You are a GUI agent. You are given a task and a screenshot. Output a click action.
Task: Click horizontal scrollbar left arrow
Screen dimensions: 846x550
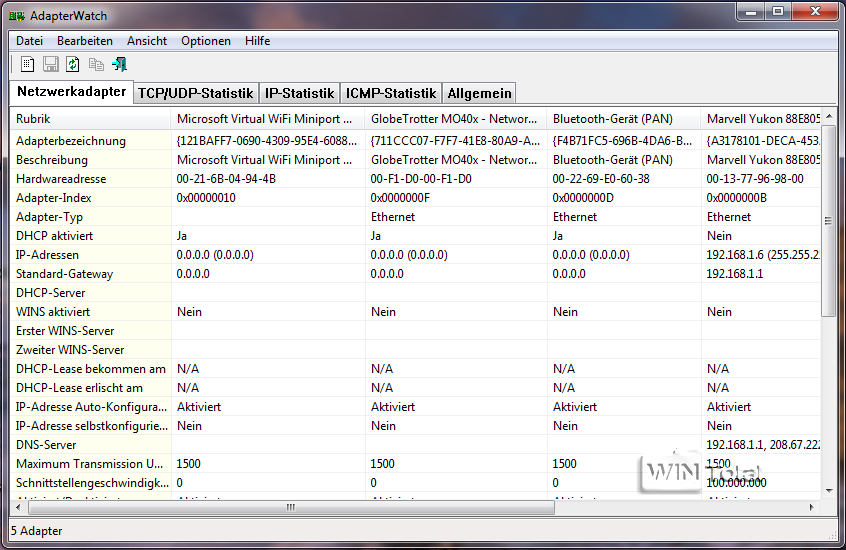18,507
